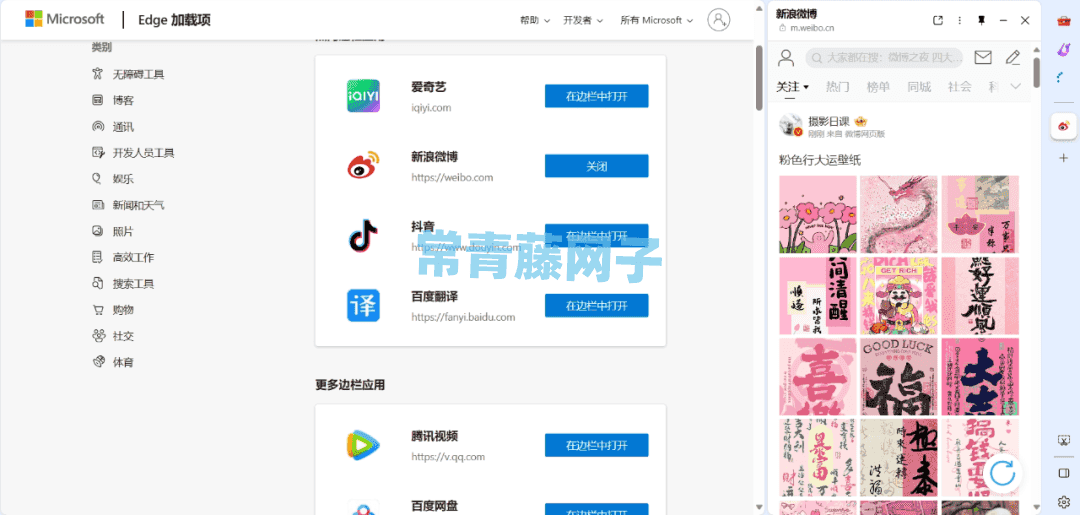
Task: Open 腾讯视频 in the sidebar
Action: click(x=596, y=445)
